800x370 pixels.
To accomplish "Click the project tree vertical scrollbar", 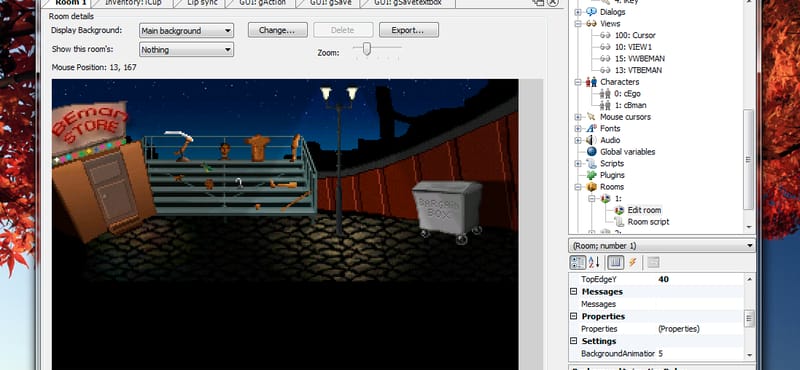I will pos(748,159).
